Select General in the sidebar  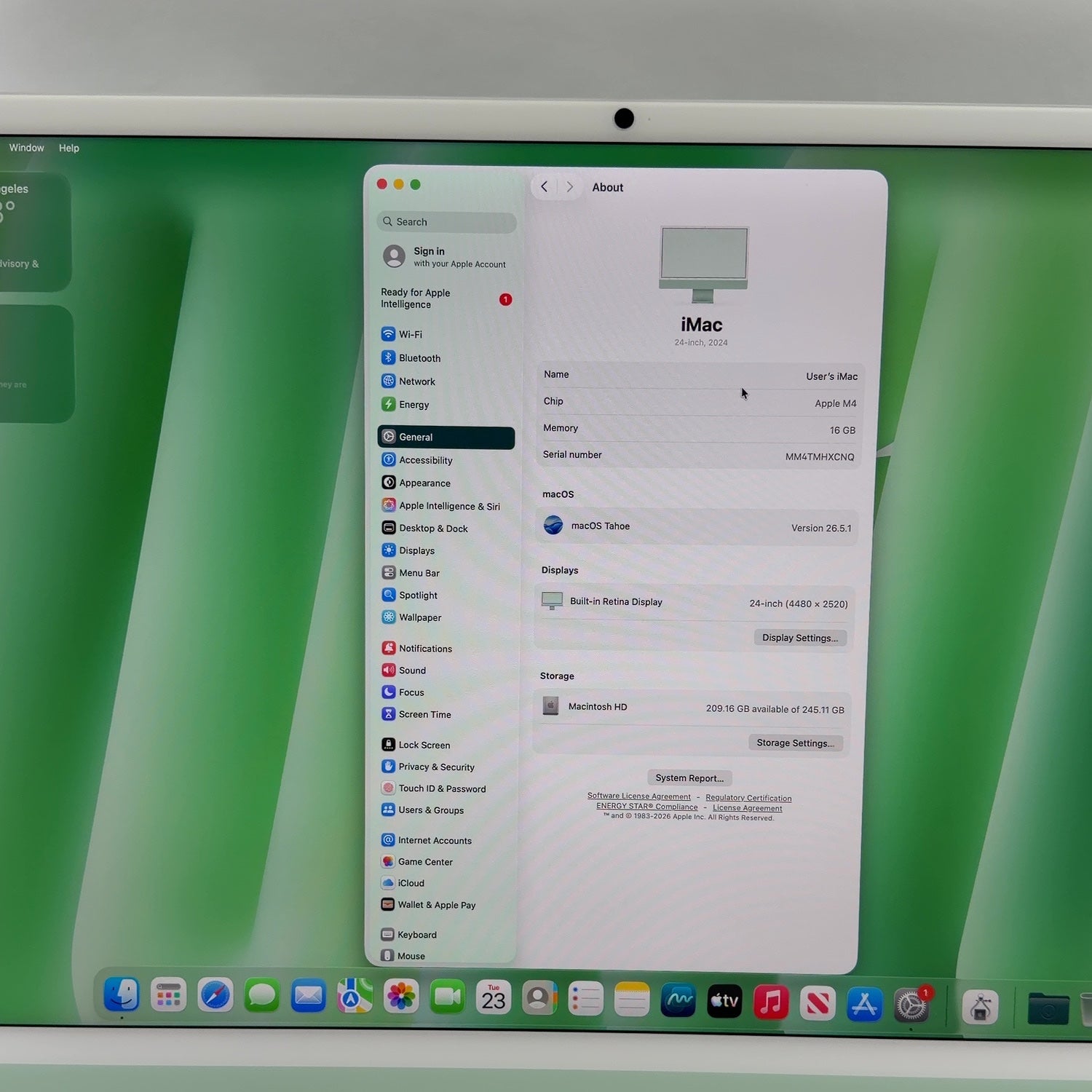446,437
